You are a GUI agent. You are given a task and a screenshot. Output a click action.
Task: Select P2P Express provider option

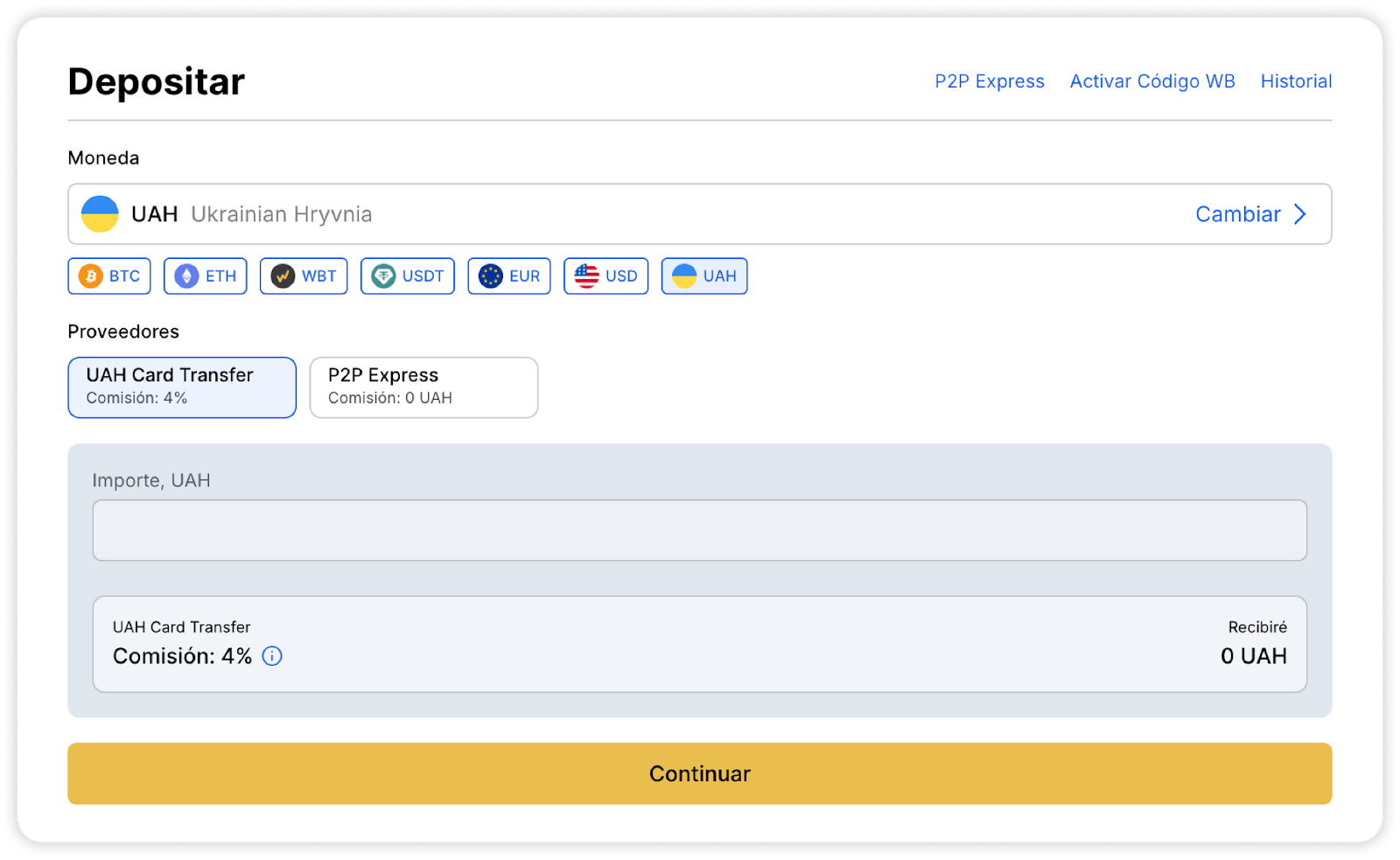pos(423,387)
